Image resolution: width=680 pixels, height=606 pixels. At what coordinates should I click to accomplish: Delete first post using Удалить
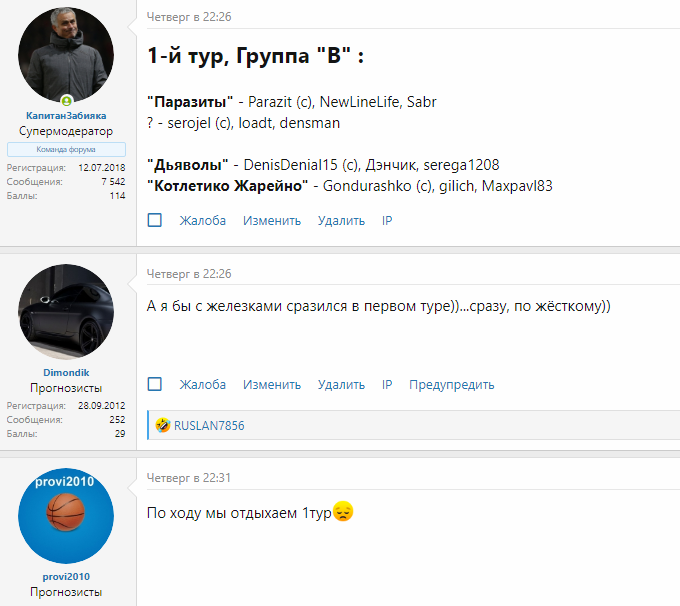coord(341,221)
